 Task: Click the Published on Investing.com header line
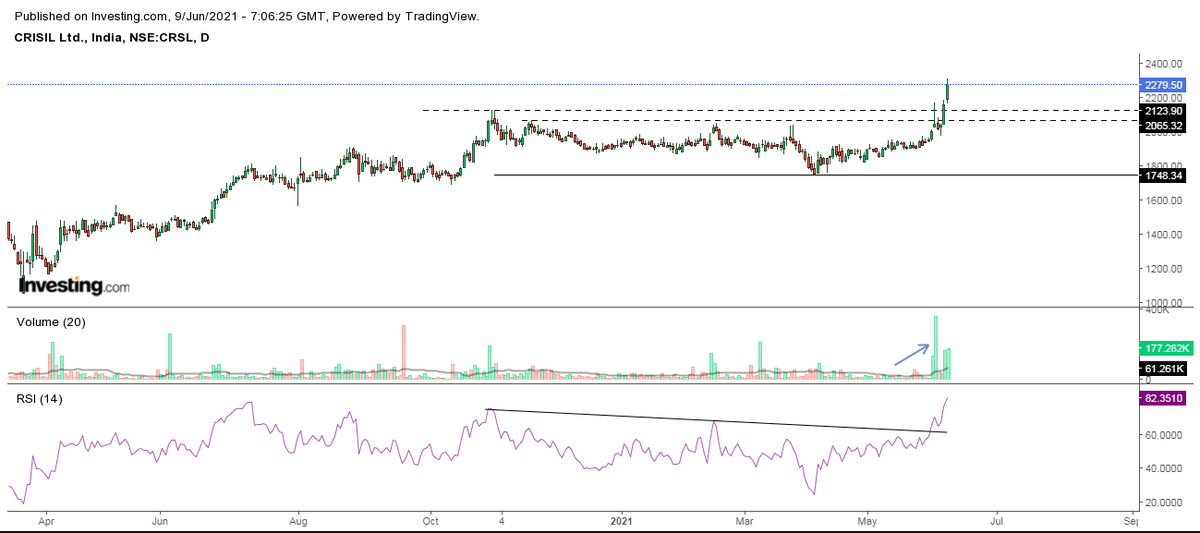coord(247,16)
